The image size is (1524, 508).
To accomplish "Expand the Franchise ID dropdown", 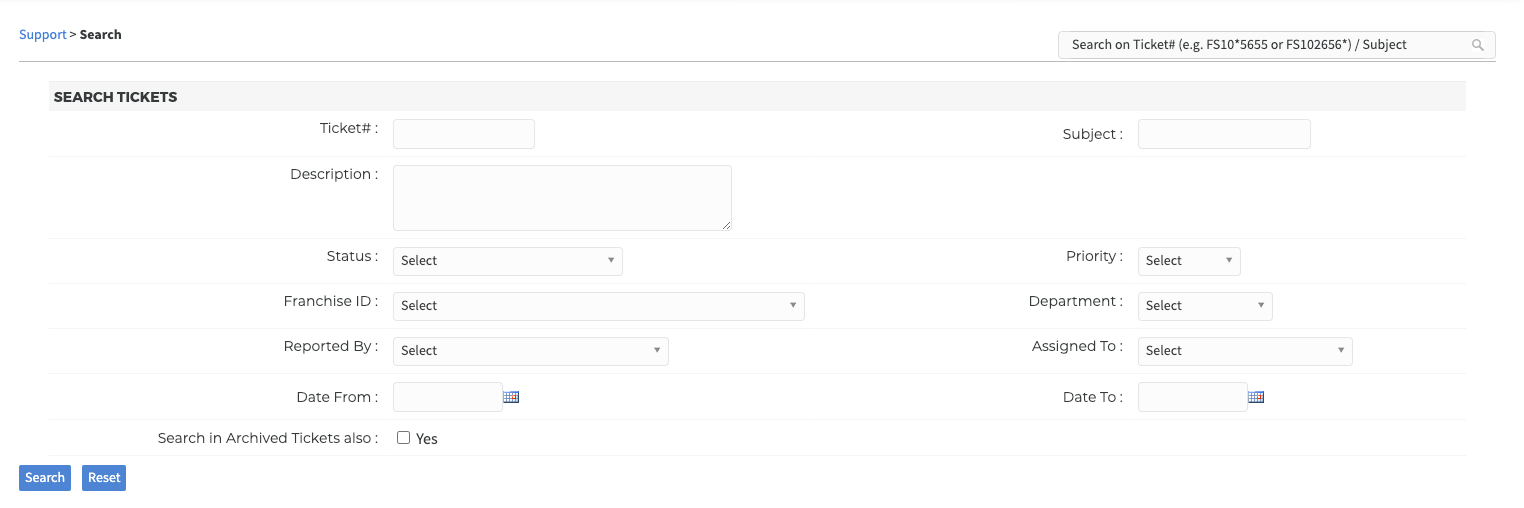I will click(x=599, y=306).
